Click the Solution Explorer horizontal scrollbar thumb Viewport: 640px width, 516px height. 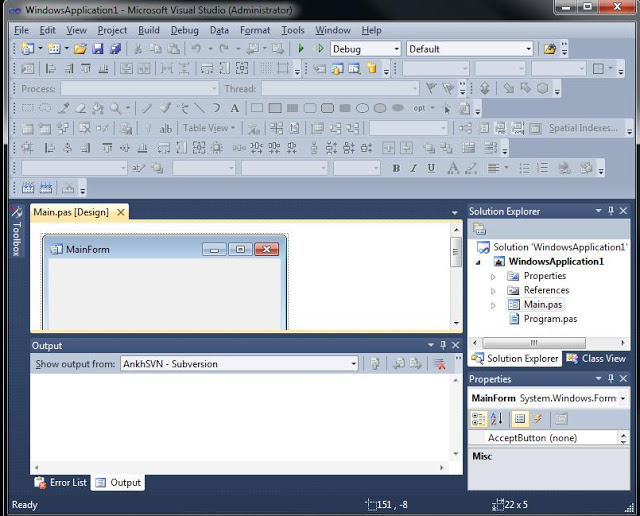(534, 343)
